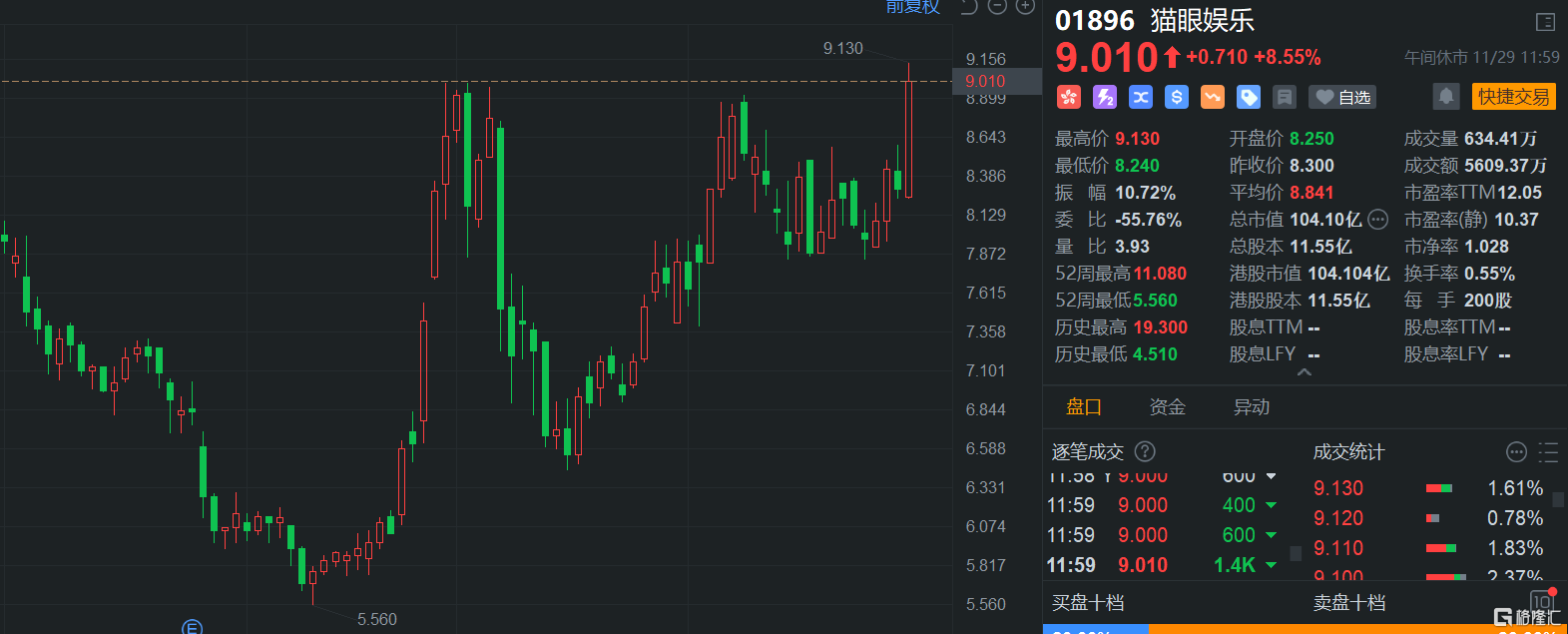The height and width of the screenshot is (634, 1568).
Task: Toggle the side panel layout icon
Action: tap(1545, 22)
